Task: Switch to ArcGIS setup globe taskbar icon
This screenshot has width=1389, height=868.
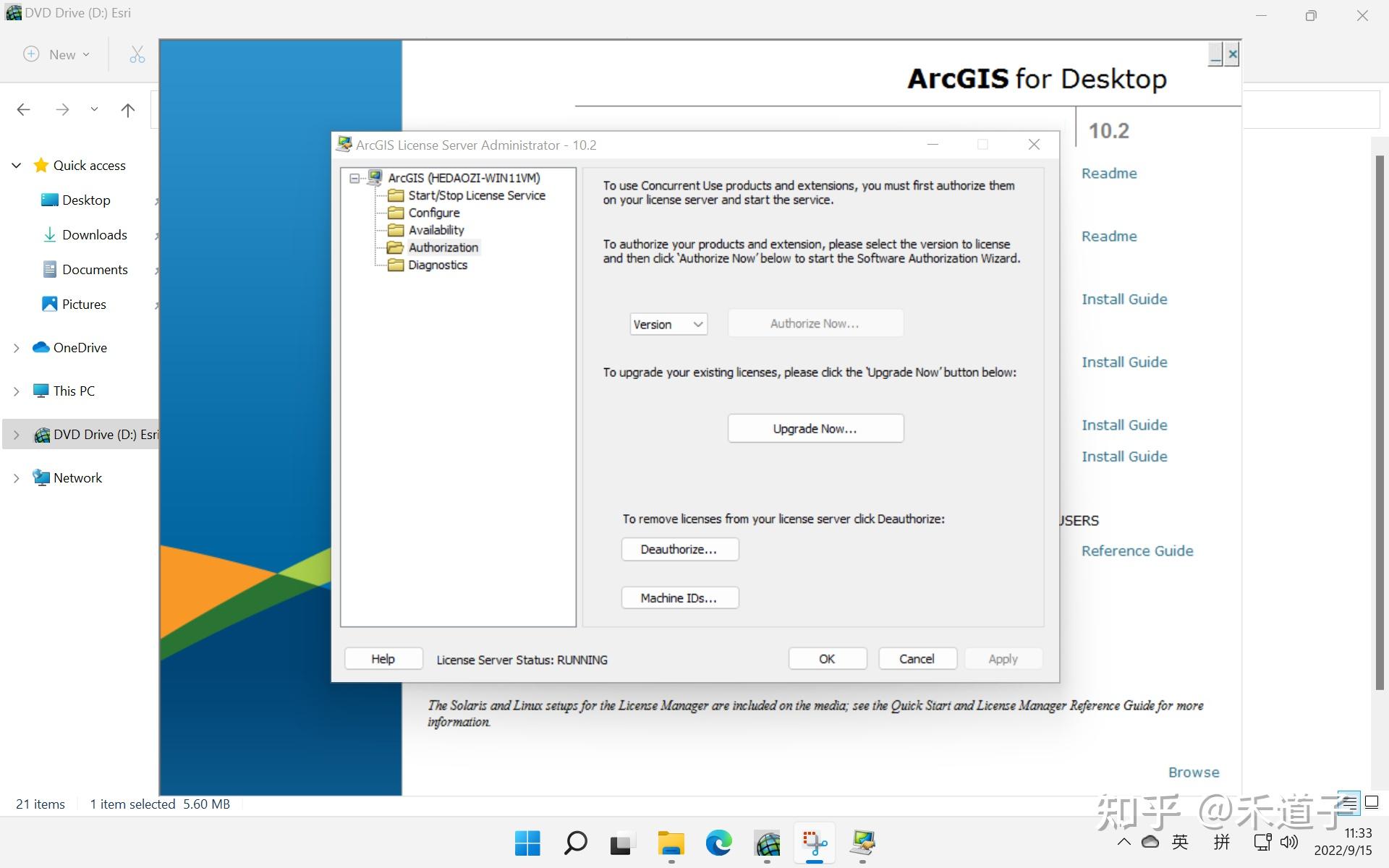Action: (767, 843)
